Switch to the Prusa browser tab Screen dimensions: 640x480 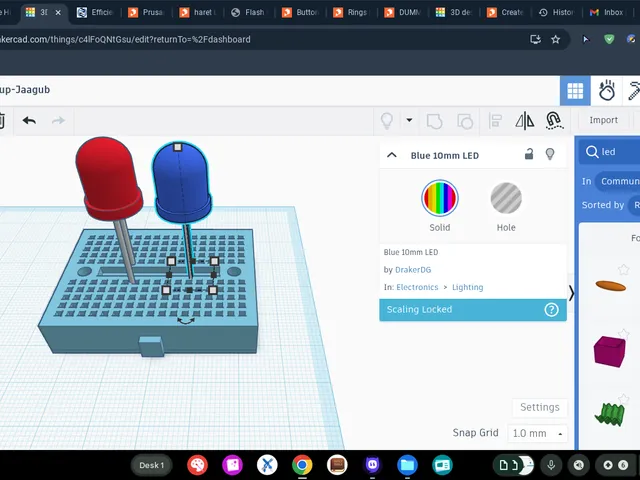coord(147,13)
